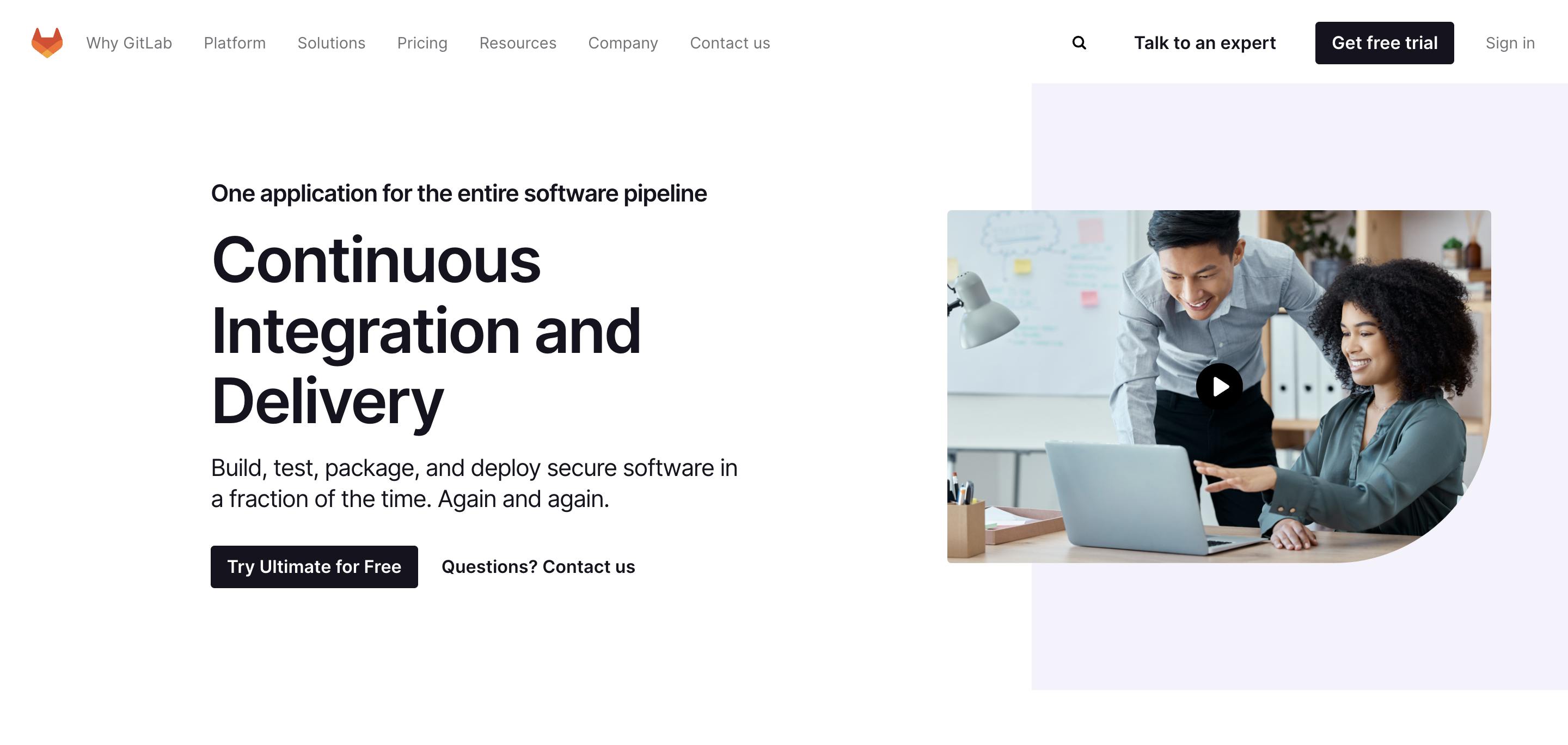Click the navigation search icon

tap(1079, 43)
